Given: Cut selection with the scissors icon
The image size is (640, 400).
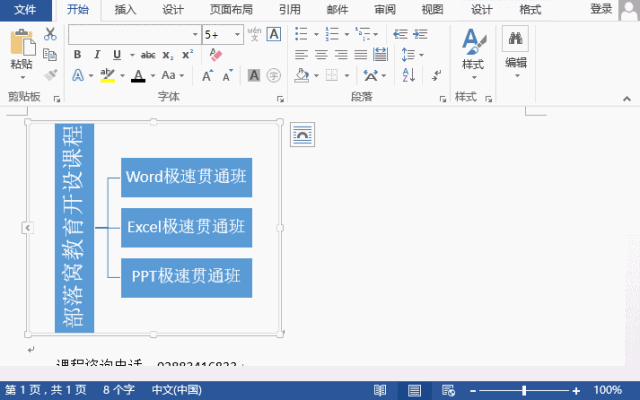Looking at the screenshot, I should pos(50,34).
